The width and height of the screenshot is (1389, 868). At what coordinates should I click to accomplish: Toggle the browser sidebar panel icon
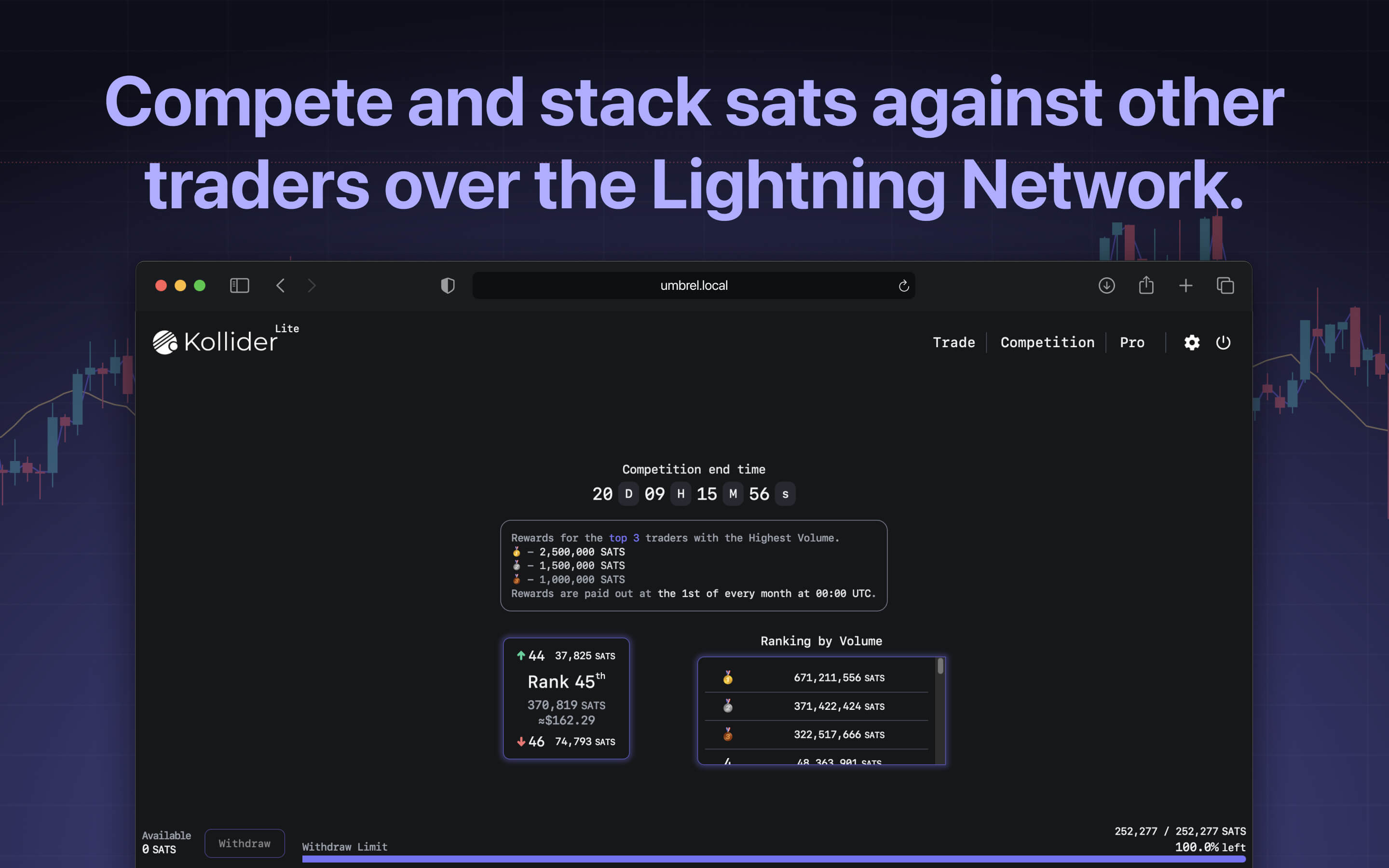point(239,285)
